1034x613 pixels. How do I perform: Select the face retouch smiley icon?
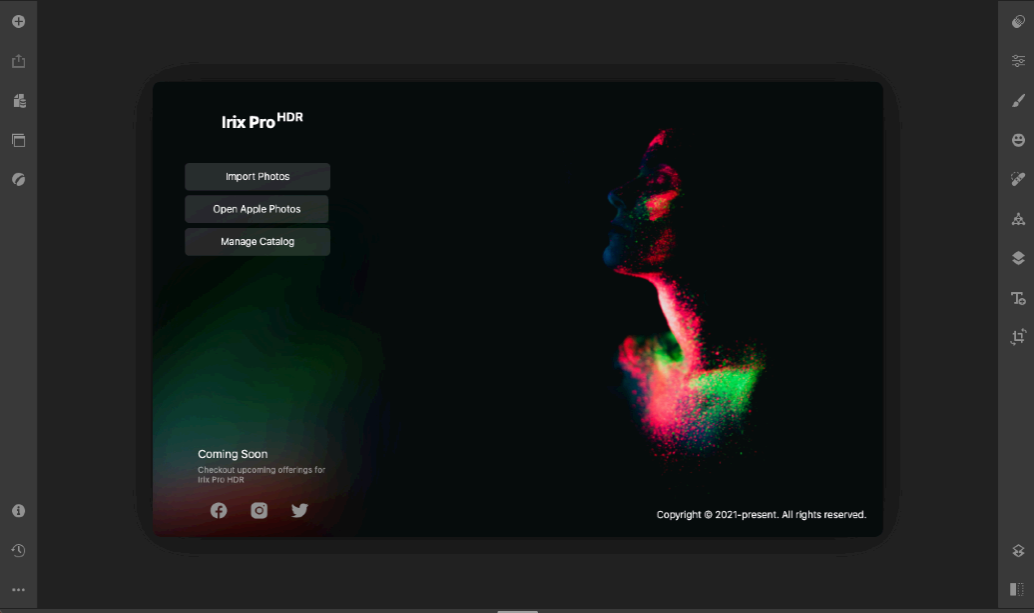1018,140
